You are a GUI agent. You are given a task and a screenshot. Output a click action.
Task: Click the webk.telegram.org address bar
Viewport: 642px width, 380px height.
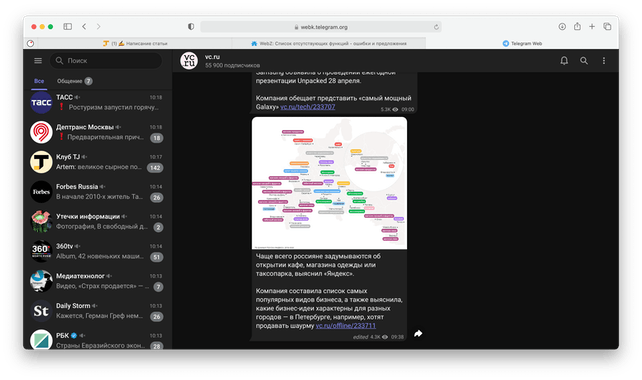[x=321, y=27]
